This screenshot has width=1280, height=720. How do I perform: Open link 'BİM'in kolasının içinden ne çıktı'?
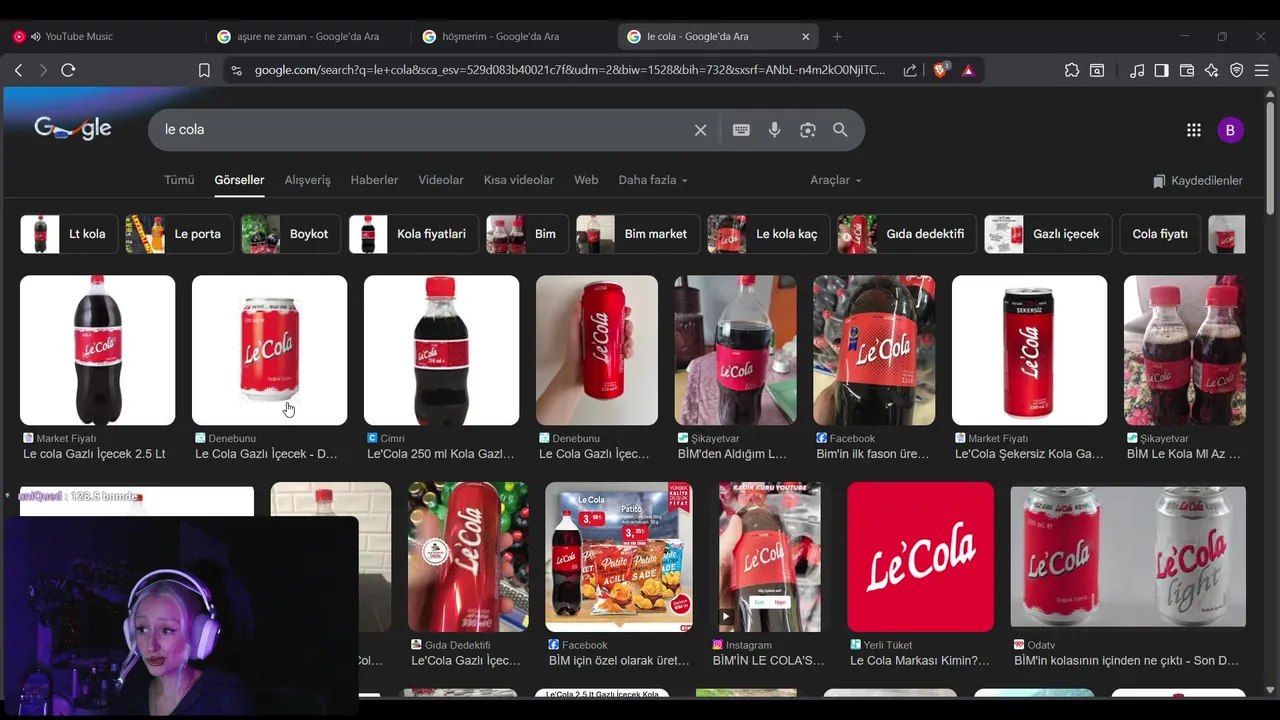pos(1126,661)
